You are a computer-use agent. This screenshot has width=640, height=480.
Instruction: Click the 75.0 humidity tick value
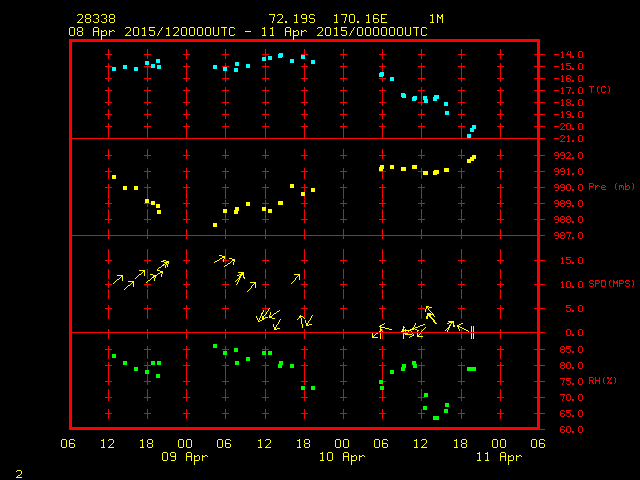click(571, 382)
